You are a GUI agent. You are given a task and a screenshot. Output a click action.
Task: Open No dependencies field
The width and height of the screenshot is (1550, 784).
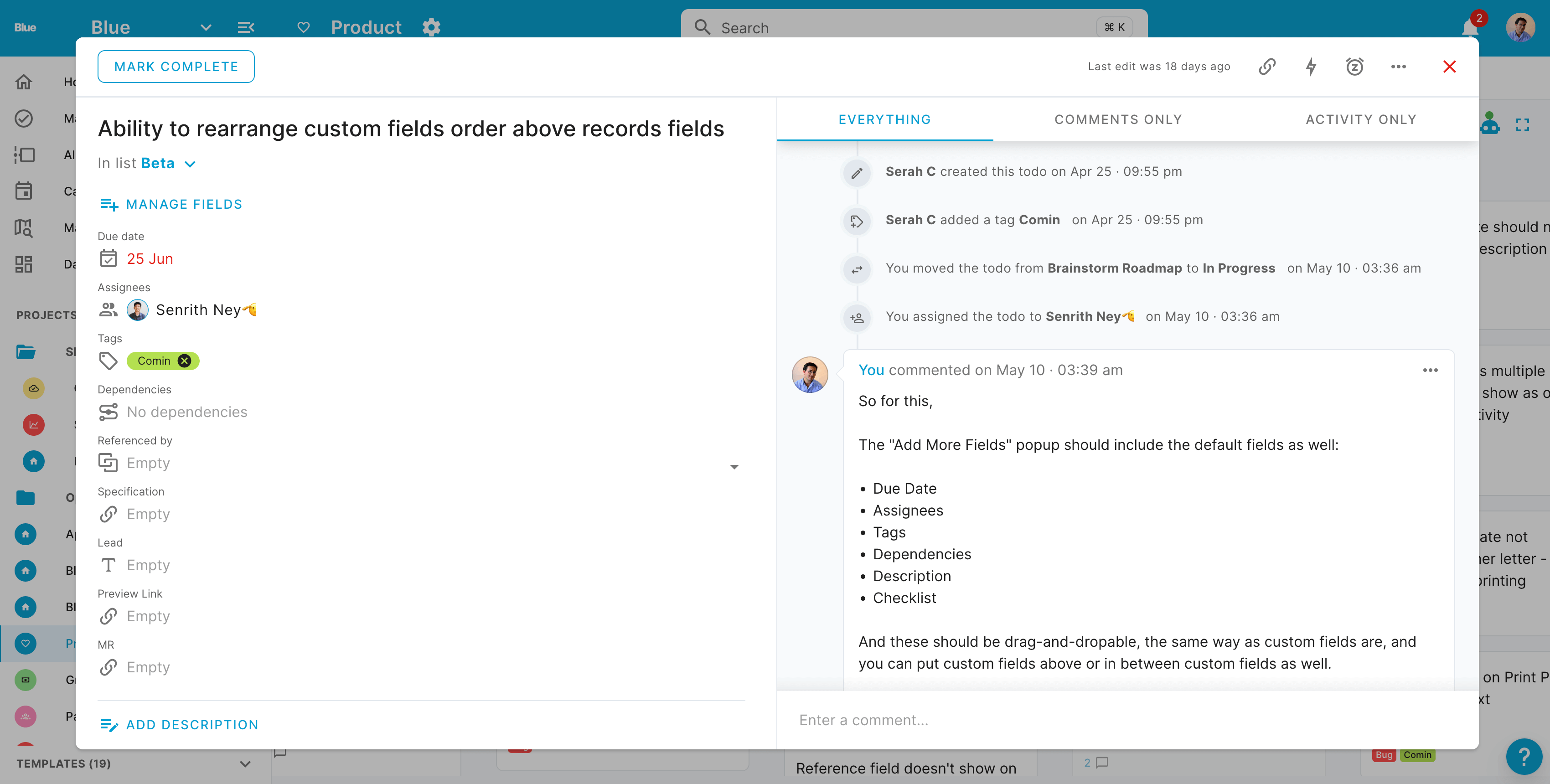pos(187,412)
